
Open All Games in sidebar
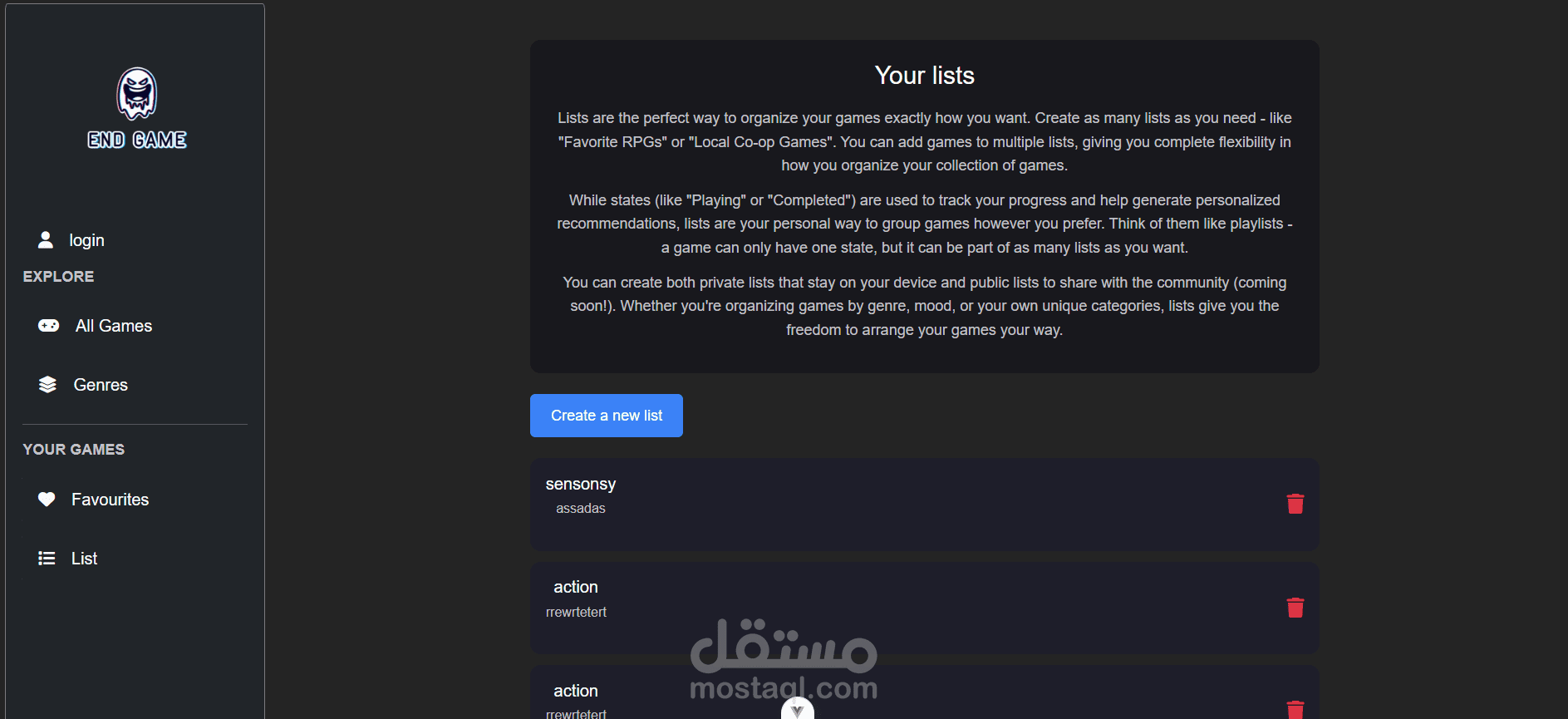(x=114, y=326)
